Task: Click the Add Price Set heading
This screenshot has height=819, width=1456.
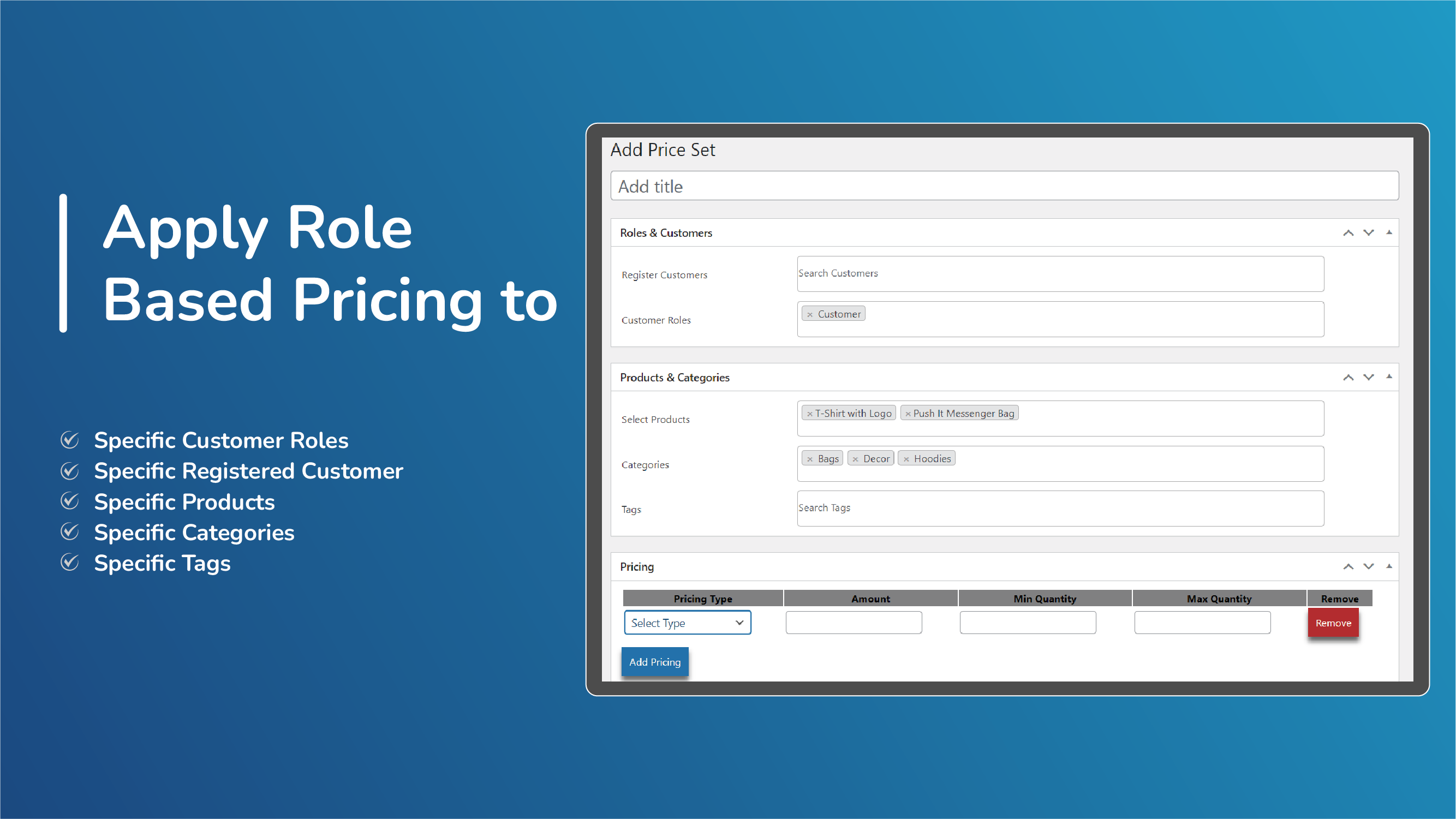Action: tap(663, 150)
